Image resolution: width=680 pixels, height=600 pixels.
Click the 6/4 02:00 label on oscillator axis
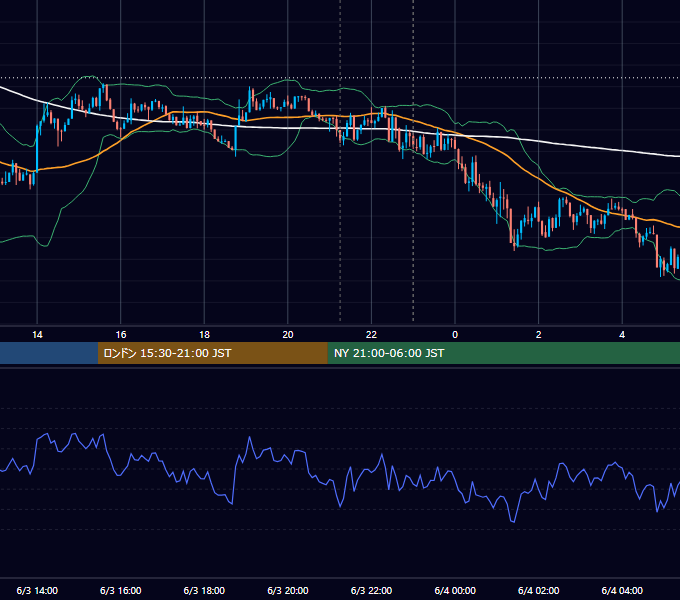pos(539,590)
